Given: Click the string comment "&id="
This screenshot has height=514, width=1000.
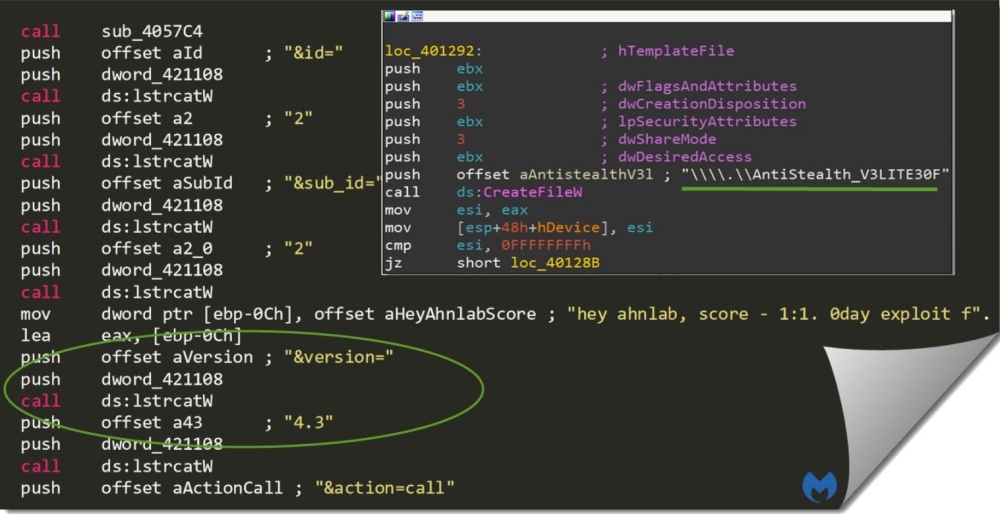Looking at the screenshot, I should pyautogui.click(x=313, y=53).
